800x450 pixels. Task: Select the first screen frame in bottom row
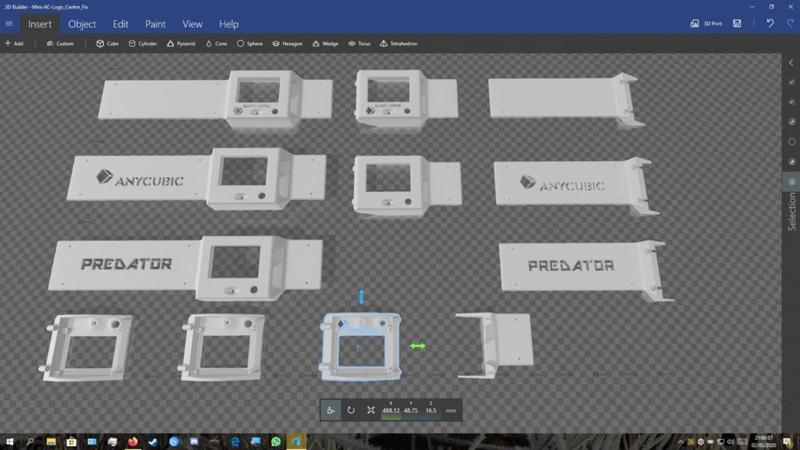(x=86, y=347)
